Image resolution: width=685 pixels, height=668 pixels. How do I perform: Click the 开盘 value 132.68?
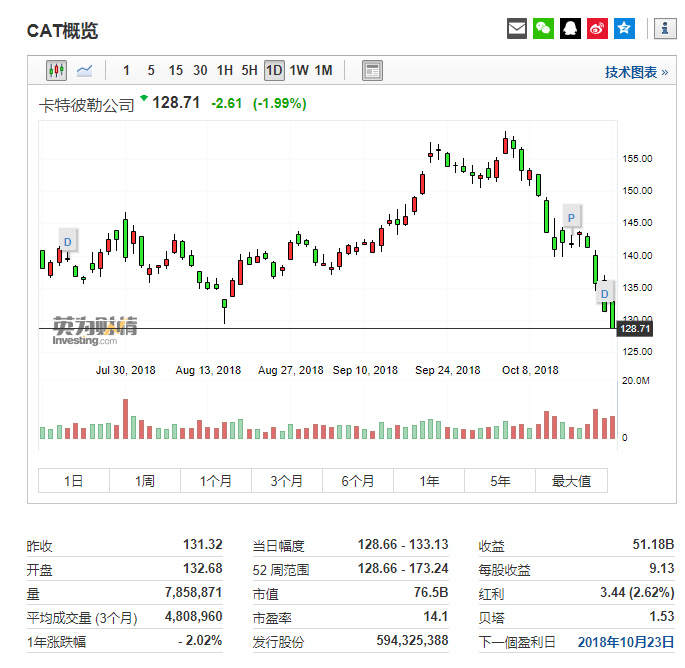point(203,568)
